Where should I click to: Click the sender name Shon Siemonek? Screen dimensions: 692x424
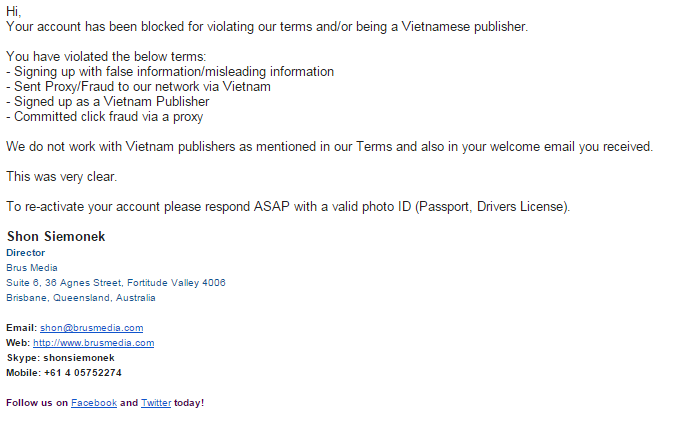coord(56,237)
